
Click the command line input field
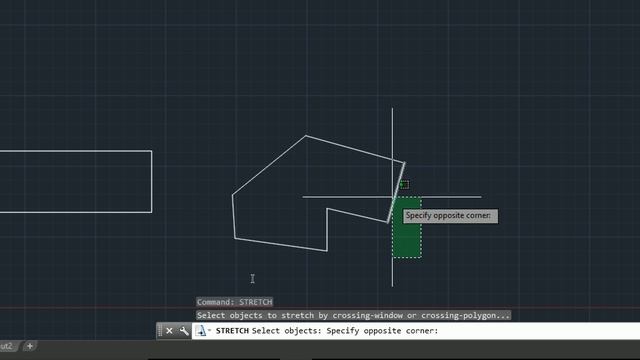(x=416, y=331)
